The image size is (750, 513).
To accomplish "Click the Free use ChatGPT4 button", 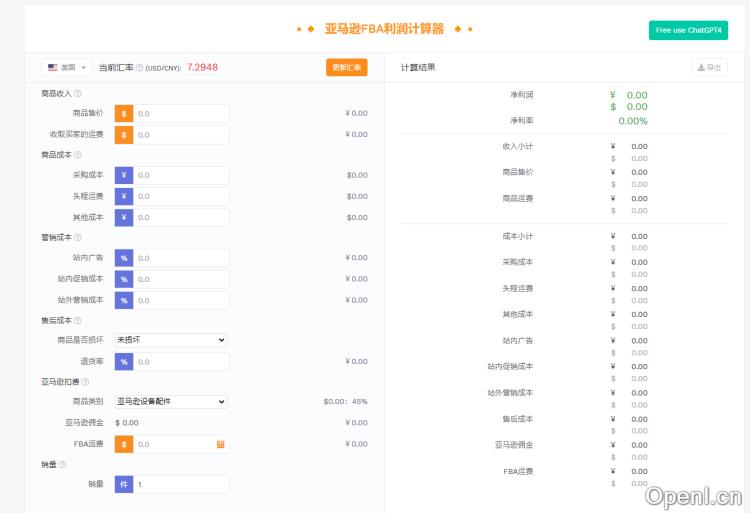I will click(x=688, y=30).
